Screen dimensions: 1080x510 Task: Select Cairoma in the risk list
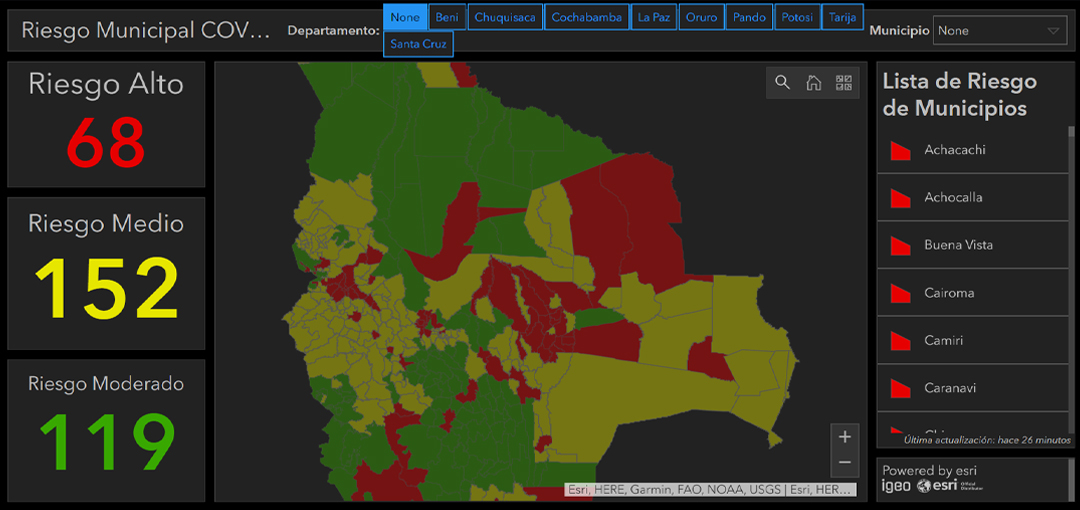point(973,292)
